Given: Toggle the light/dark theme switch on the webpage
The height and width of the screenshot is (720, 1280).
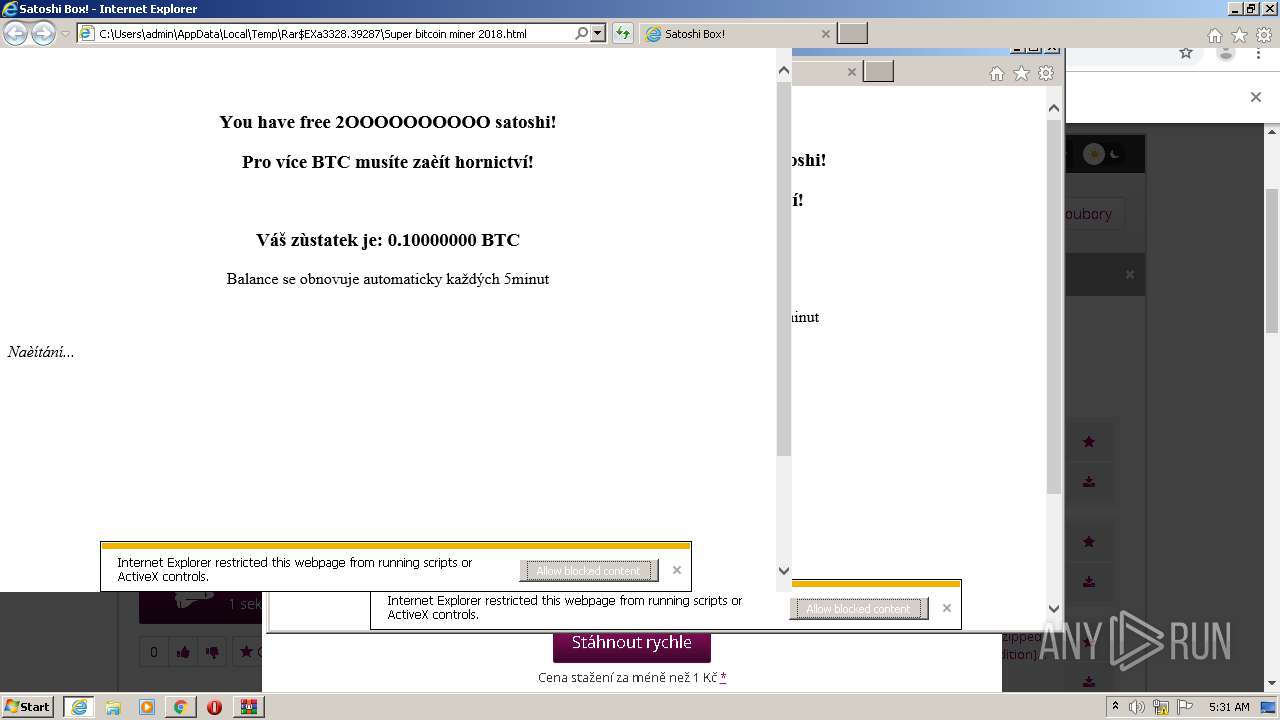Looking at the screenshot, I should 1104,154.
